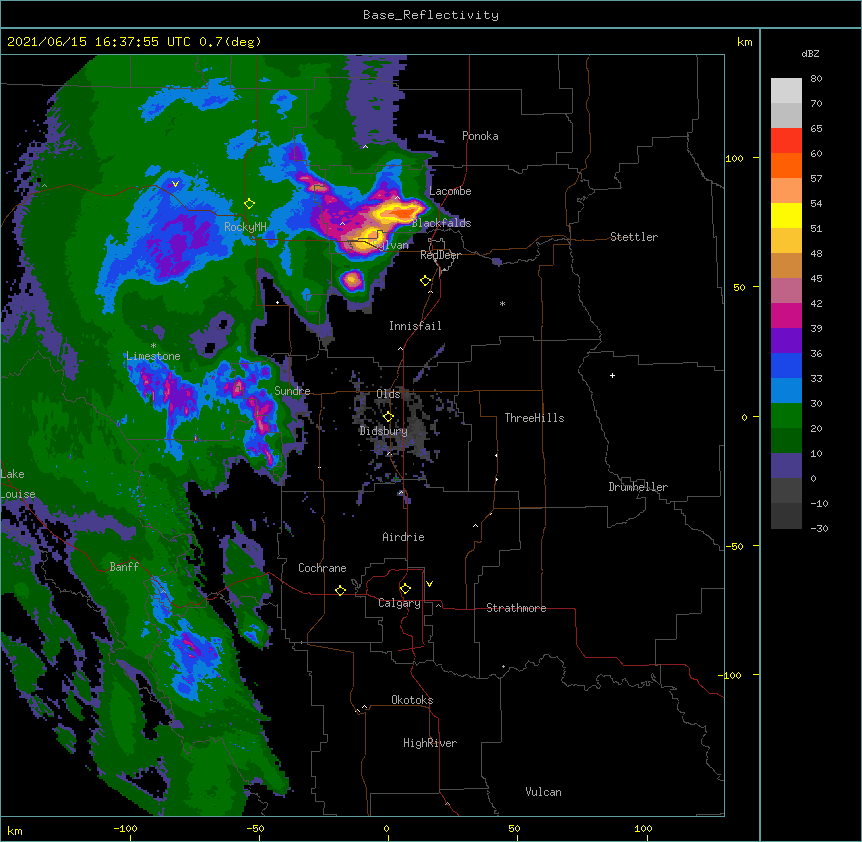The height and width of the screenshot is (842, 862).
Task: Select the Vulcan label
Action: click(543, 792)
